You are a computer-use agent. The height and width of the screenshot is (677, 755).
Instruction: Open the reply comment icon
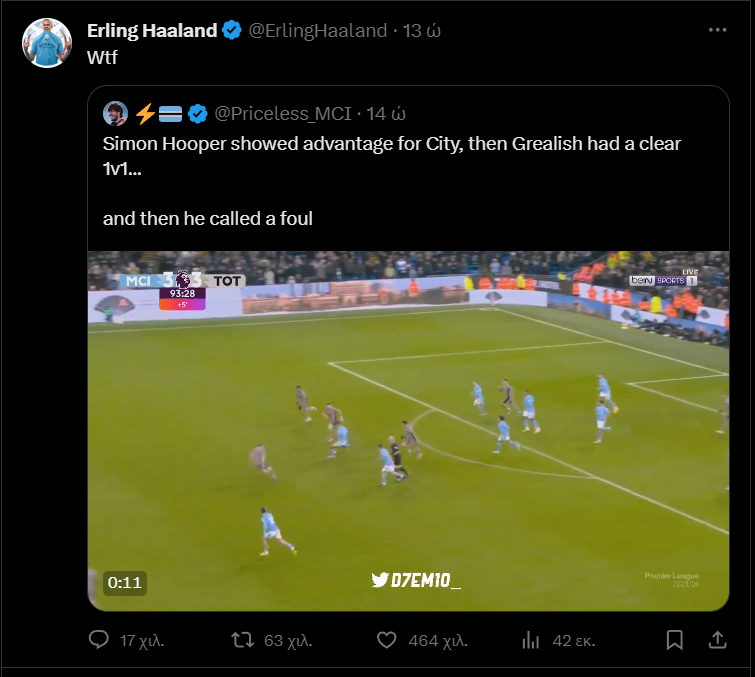coord(99,640)
